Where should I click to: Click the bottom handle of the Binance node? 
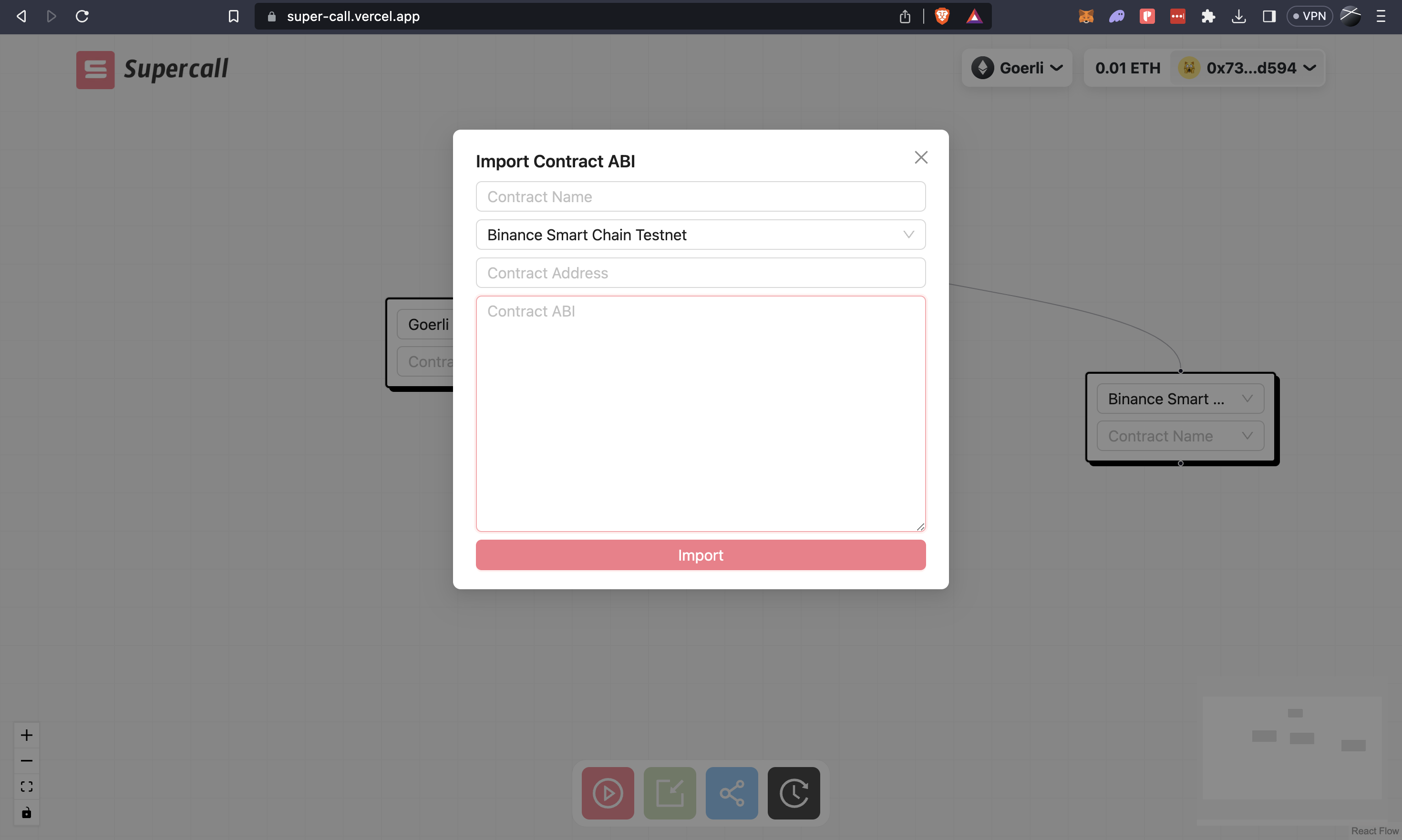tap(1181, 463)
